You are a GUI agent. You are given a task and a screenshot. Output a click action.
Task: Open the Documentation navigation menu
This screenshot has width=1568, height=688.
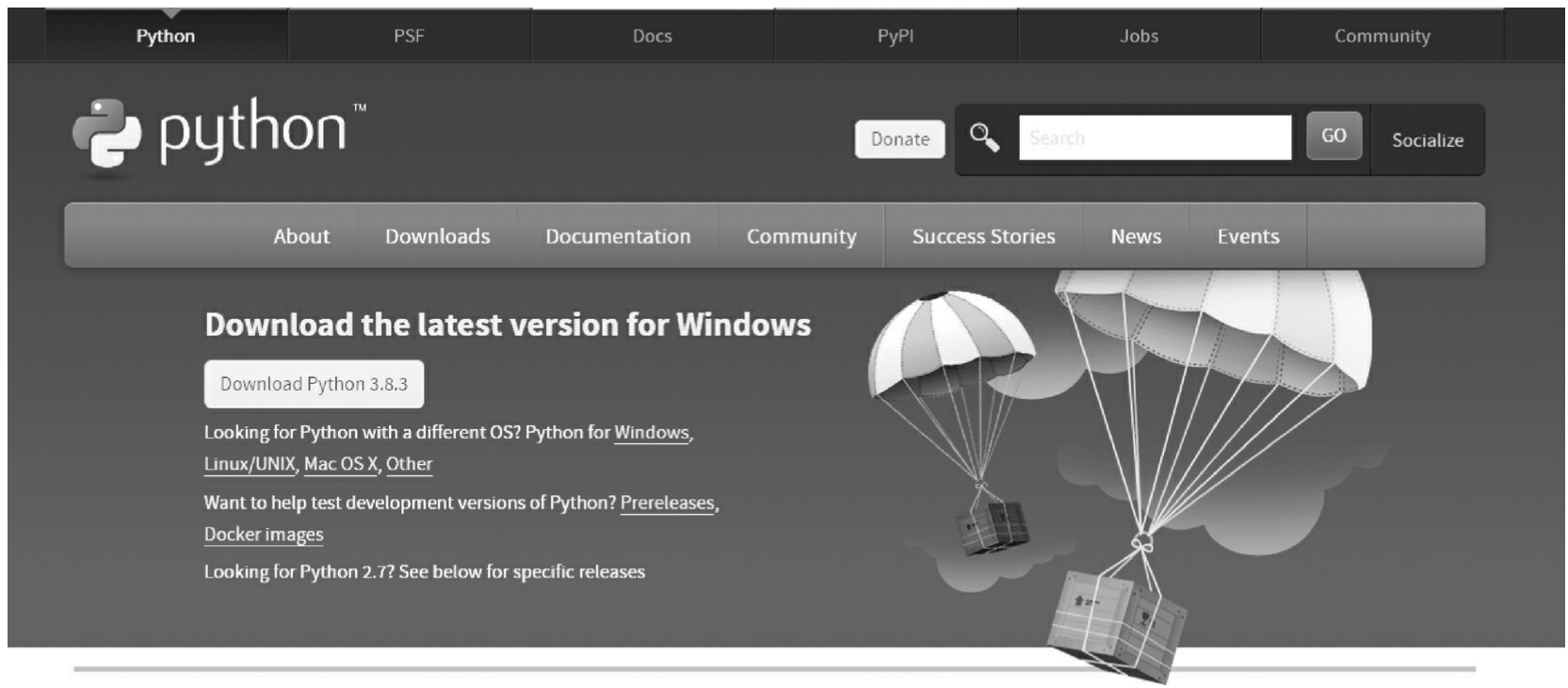618,236
